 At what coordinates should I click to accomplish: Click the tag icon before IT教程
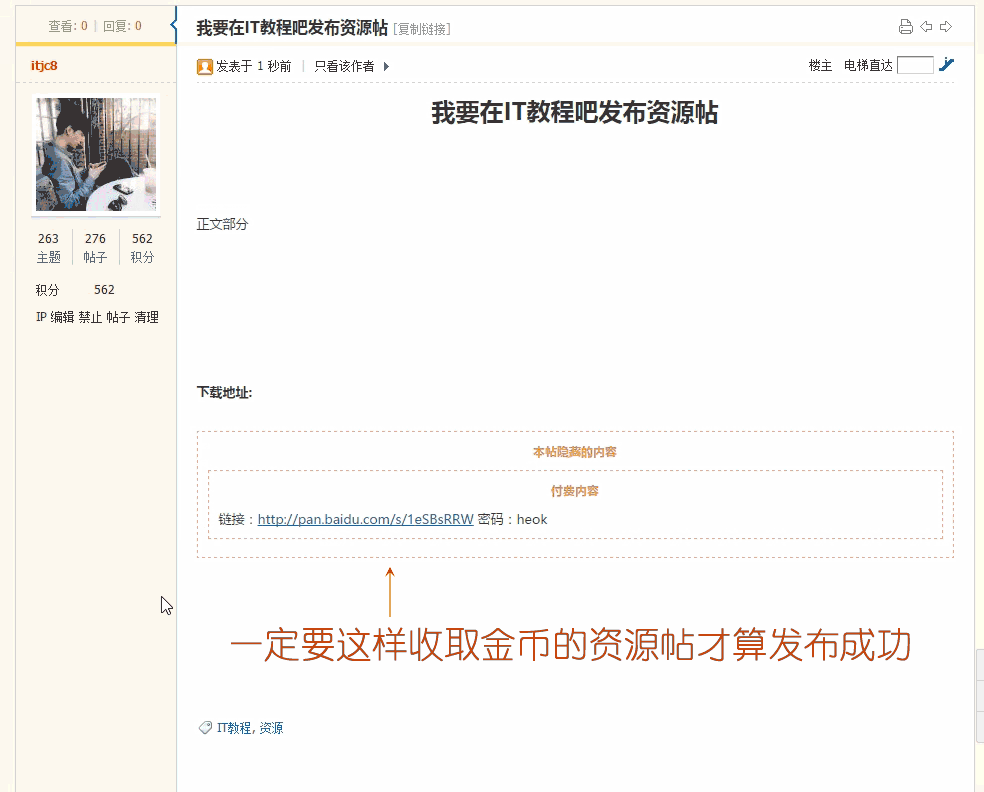205,728
